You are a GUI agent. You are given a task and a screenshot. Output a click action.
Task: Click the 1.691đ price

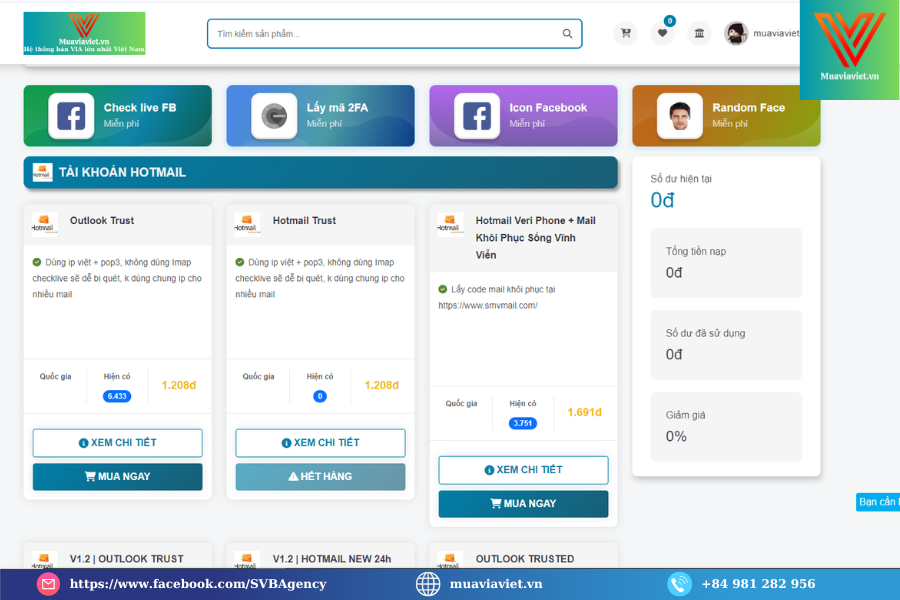584,412
